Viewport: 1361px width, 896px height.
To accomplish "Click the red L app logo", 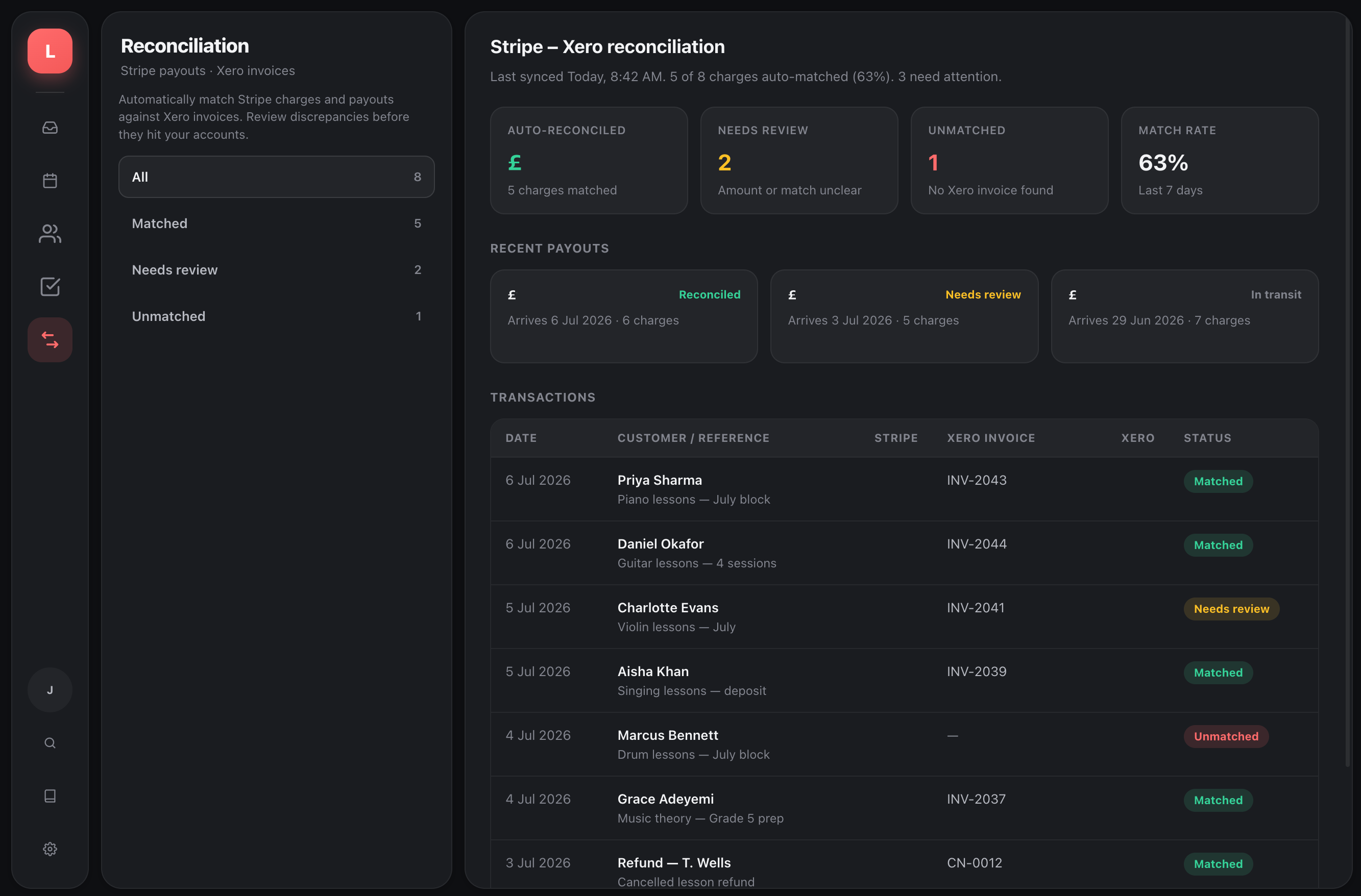I will 50,51.
